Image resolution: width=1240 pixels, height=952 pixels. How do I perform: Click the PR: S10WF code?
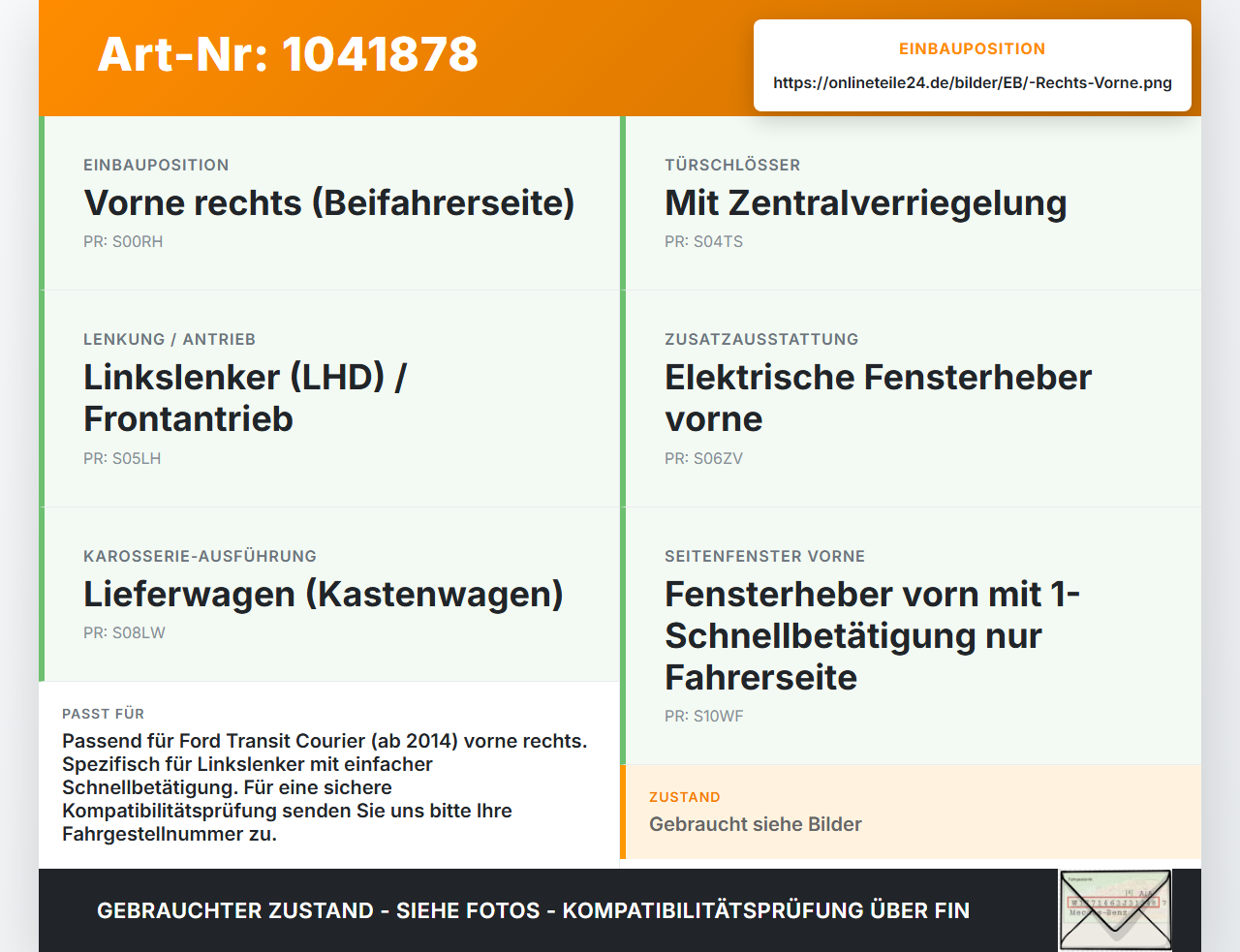(704, 717)
